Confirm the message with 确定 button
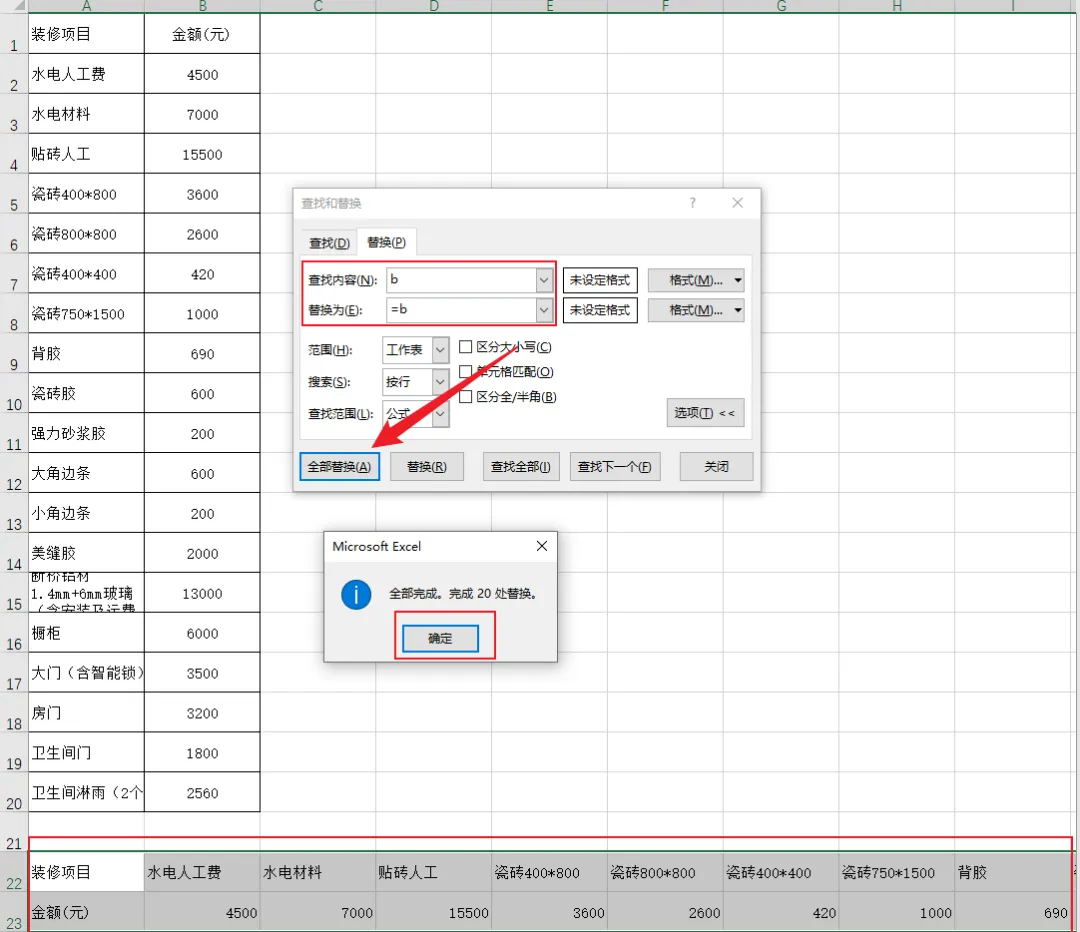1080x932 pixels. pos(440,639)
